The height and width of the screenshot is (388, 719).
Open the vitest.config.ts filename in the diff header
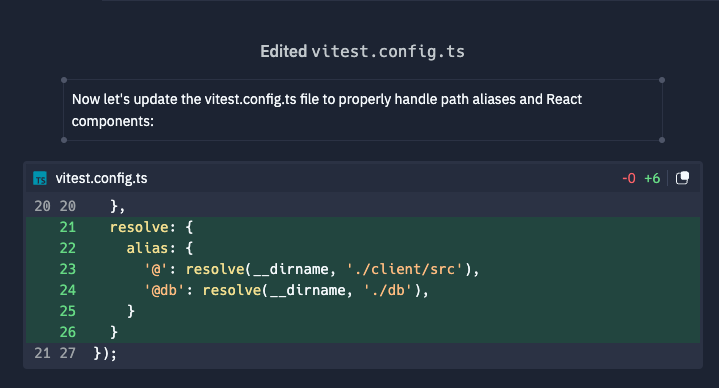tap(101, 178)
